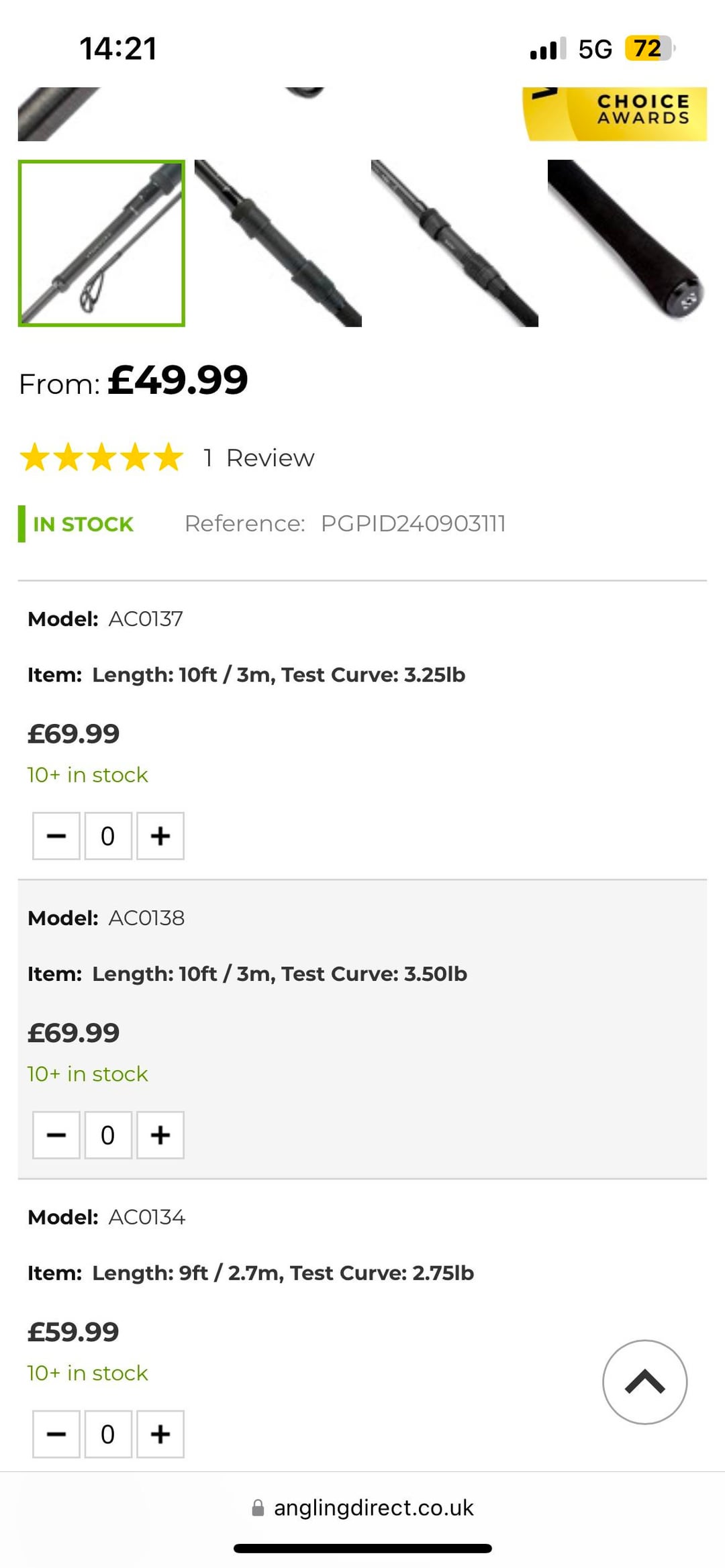
Task: Open the 1 Review link
Action: 259,458
